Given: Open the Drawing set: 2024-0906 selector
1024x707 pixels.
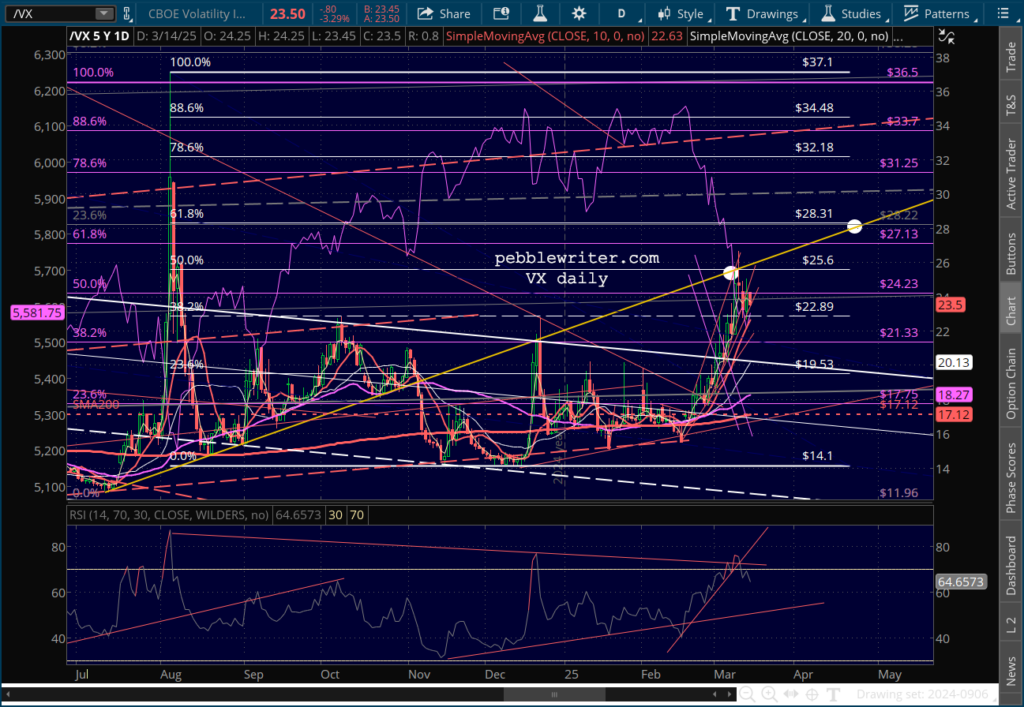Looking at the screenshot, I should (922, 694).
